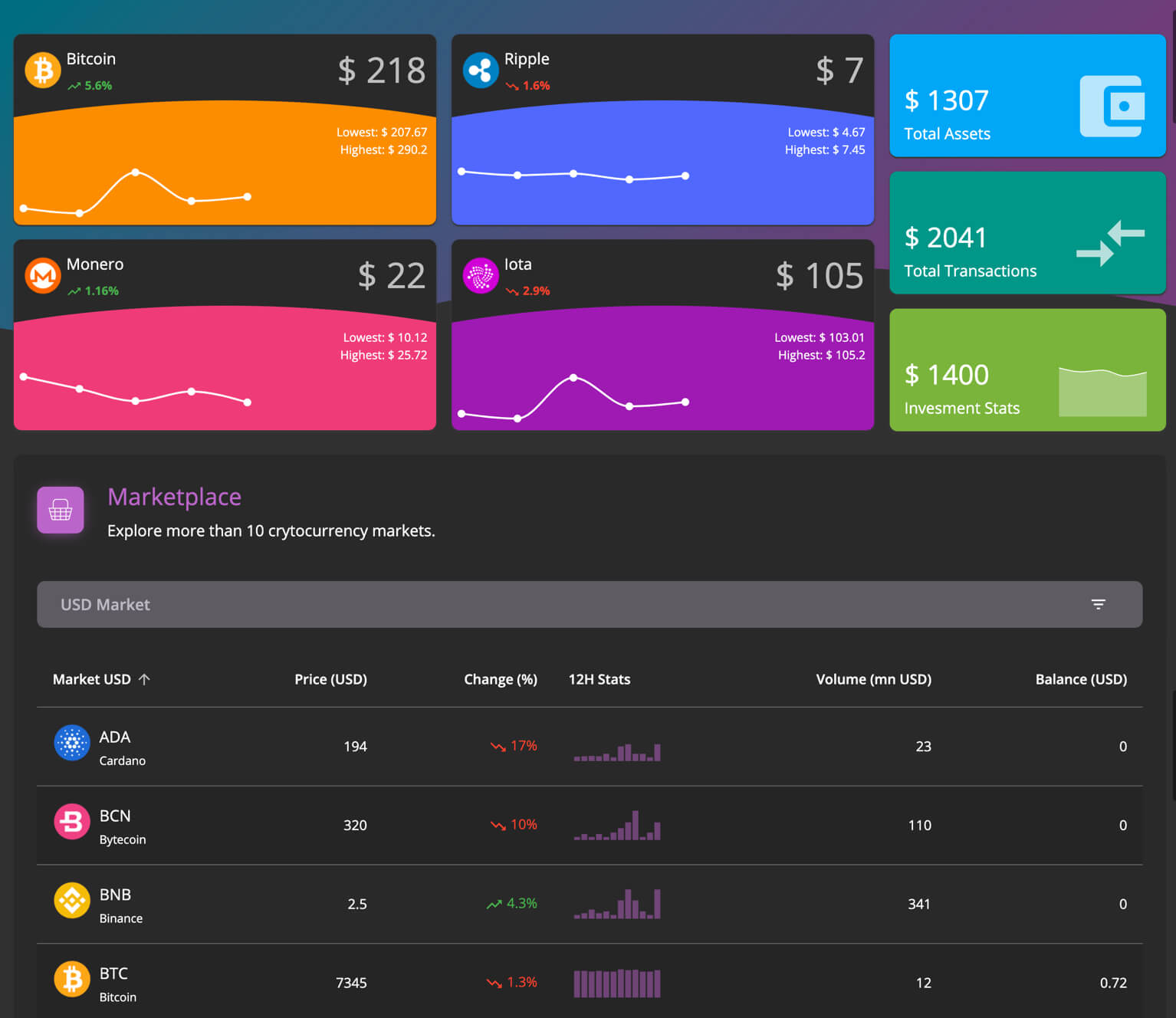Click the BNB uptrend arrow icon
This screenshot has width=1176, height=1018.
point(494,904)
